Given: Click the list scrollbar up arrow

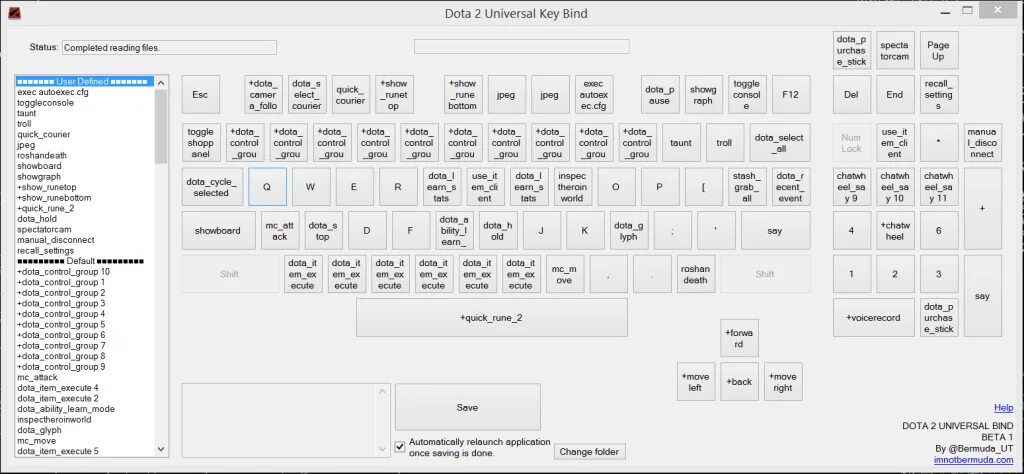Looking at the screenshot, I should click(x=161, y=82).
